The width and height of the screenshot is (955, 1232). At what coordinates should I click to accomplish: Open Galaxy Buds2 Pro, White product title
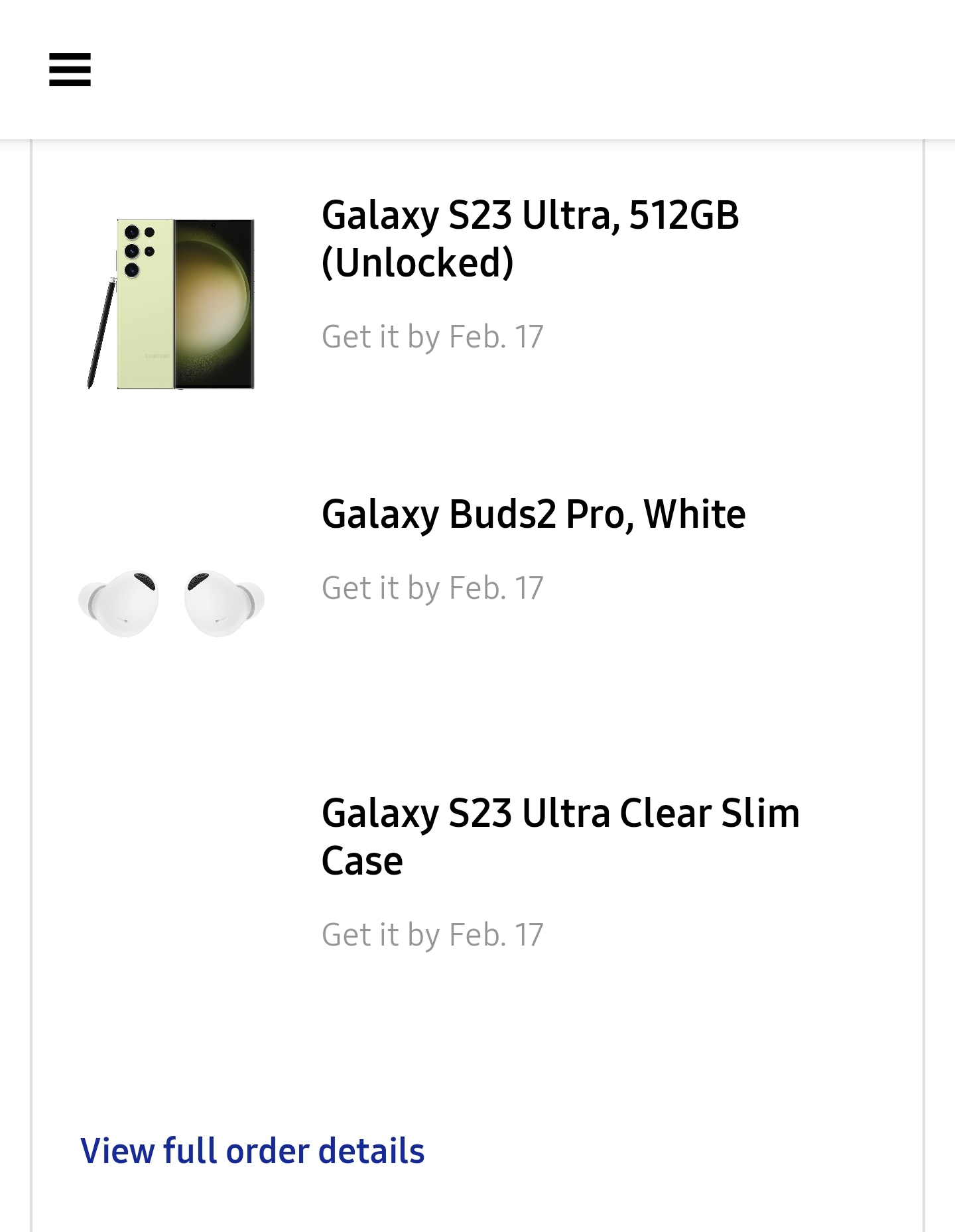533,514
